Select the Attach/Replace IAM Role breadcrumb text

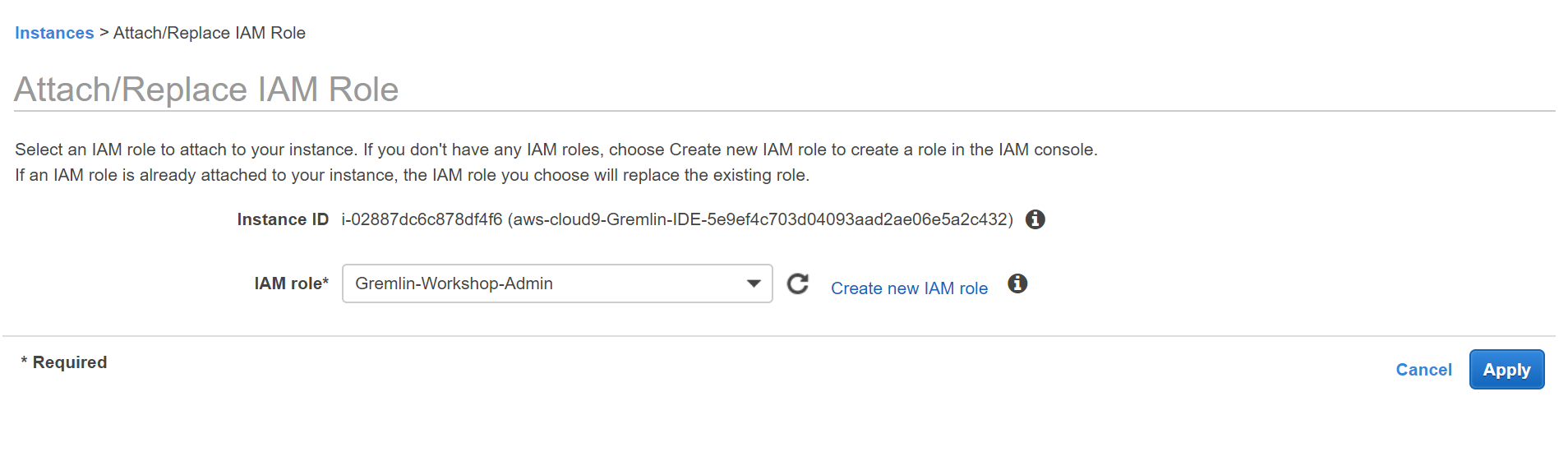(210, 33)
